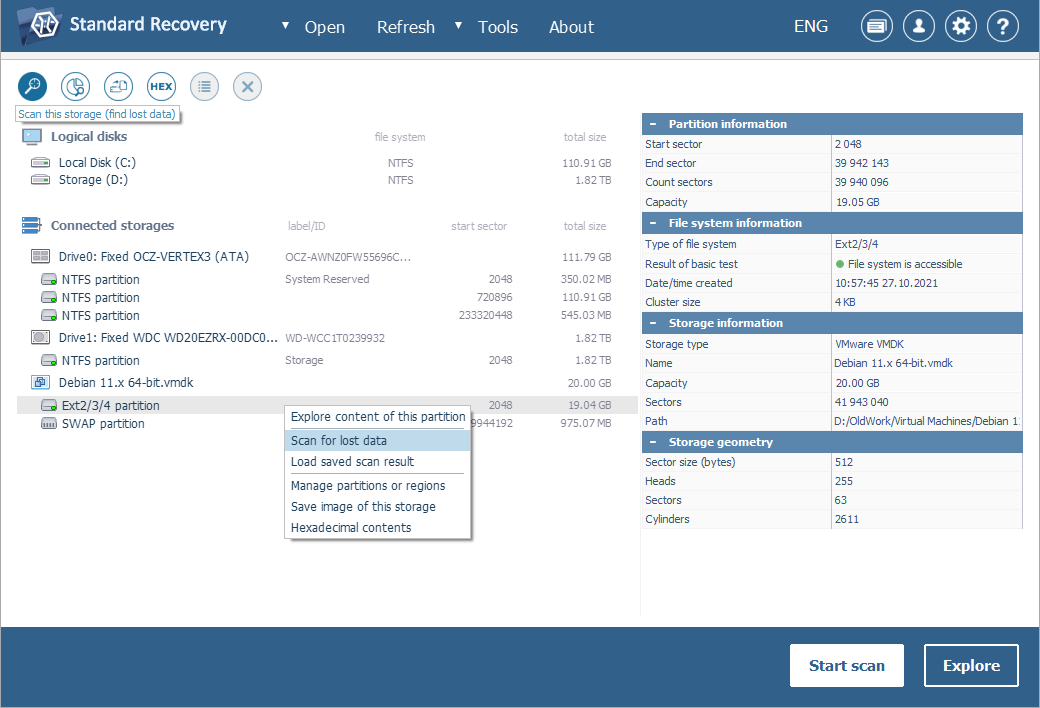Collapse the File system information section
Image resolution: width=1040 pixels, height=708 pixels.
pyautogui.click(x=653, y=223)
